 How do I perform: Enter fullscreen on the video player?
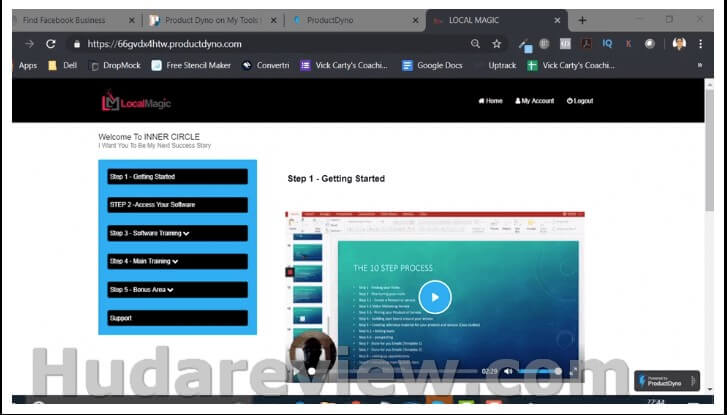coord(573,371)
